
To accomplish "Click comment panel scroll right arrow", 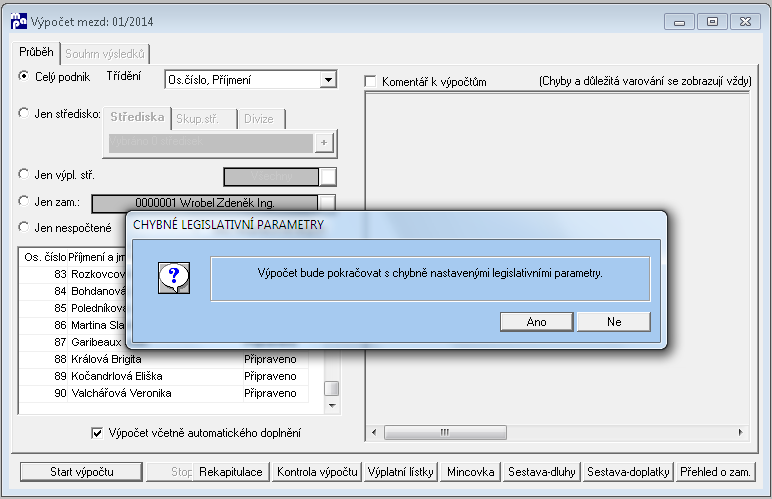I will (x=740, y=432).
